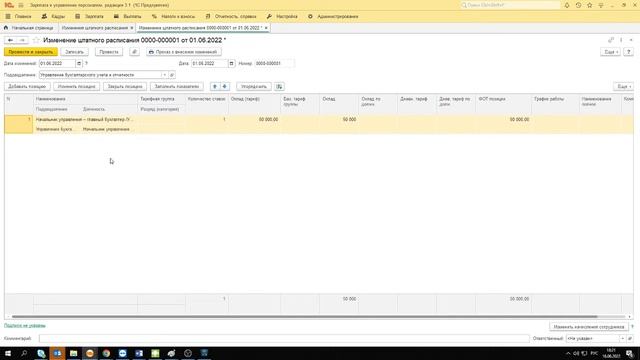The height and width of the screenshot is (360, 640).
Task: Click the Изменить позицию button
Action: click(x=76, y=87)
